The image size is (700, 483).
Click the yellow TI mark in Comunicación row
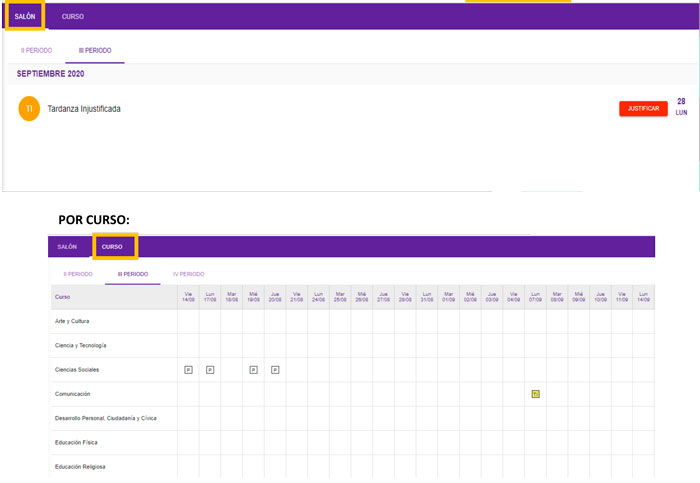point(535,394)
